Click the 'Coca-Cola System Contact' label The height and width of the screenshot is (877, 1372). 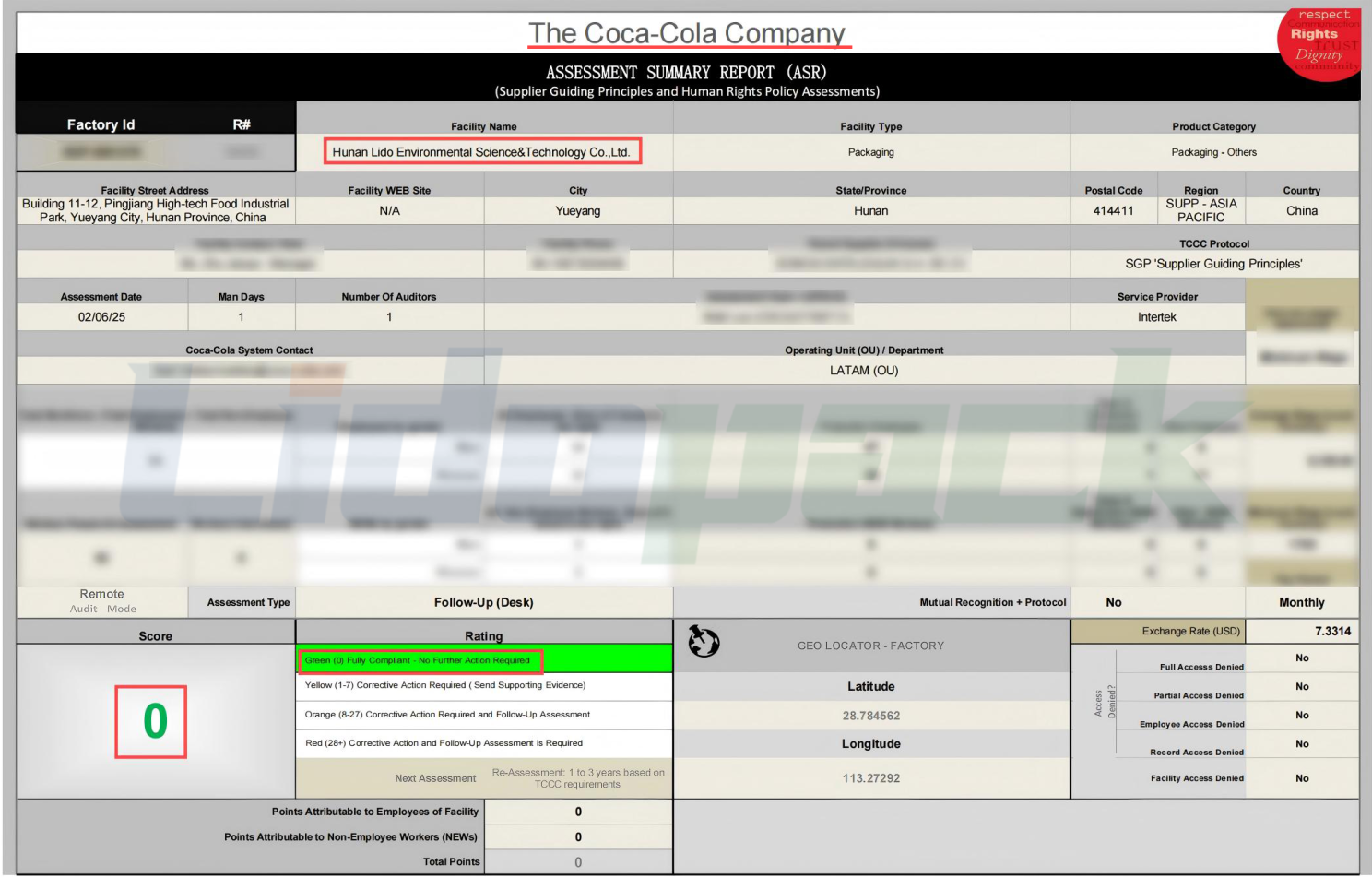pyautogui.click(x=249, y=350)
